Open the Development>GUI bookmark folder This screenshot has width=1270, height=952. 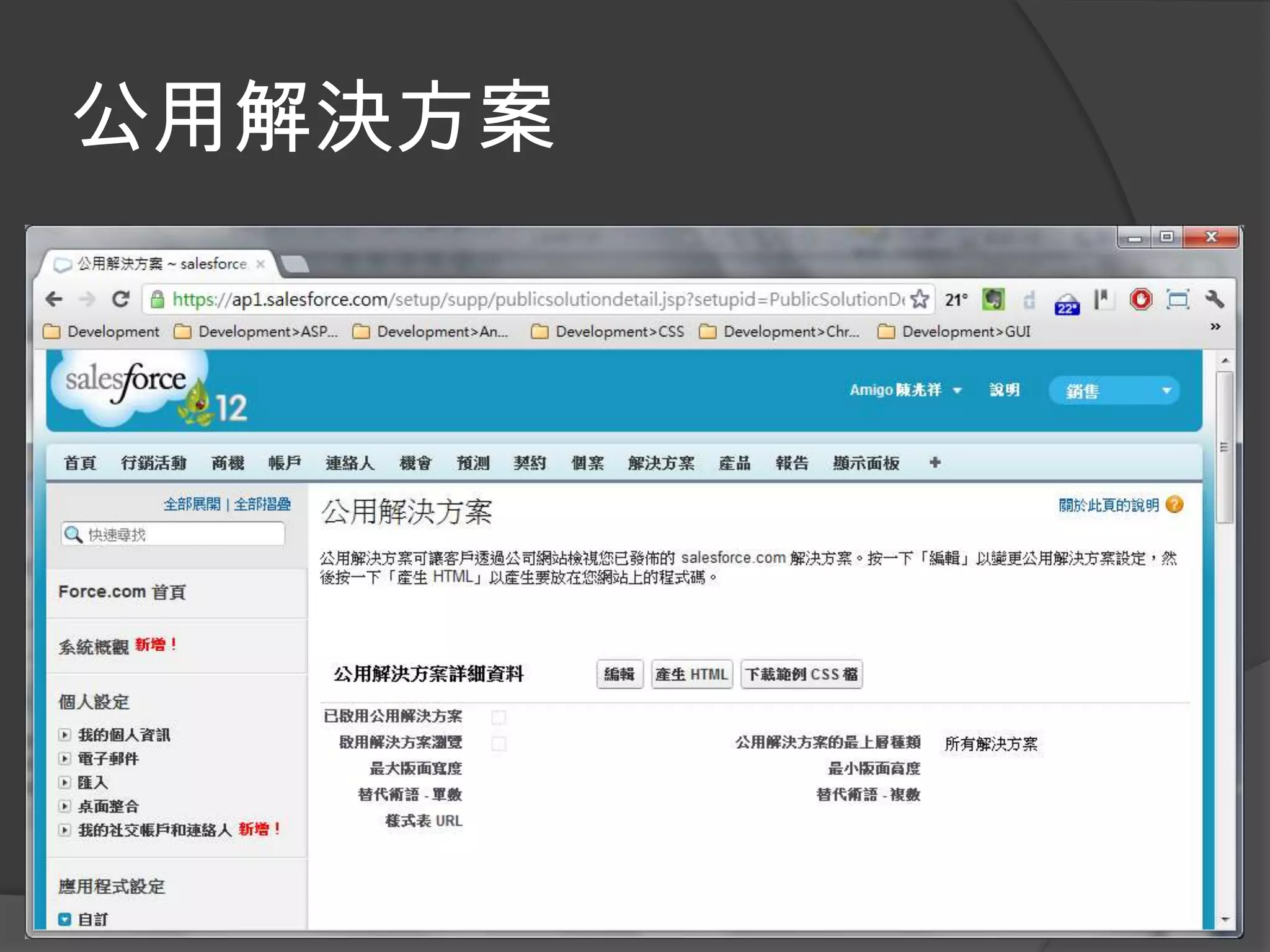pos(954,332)
